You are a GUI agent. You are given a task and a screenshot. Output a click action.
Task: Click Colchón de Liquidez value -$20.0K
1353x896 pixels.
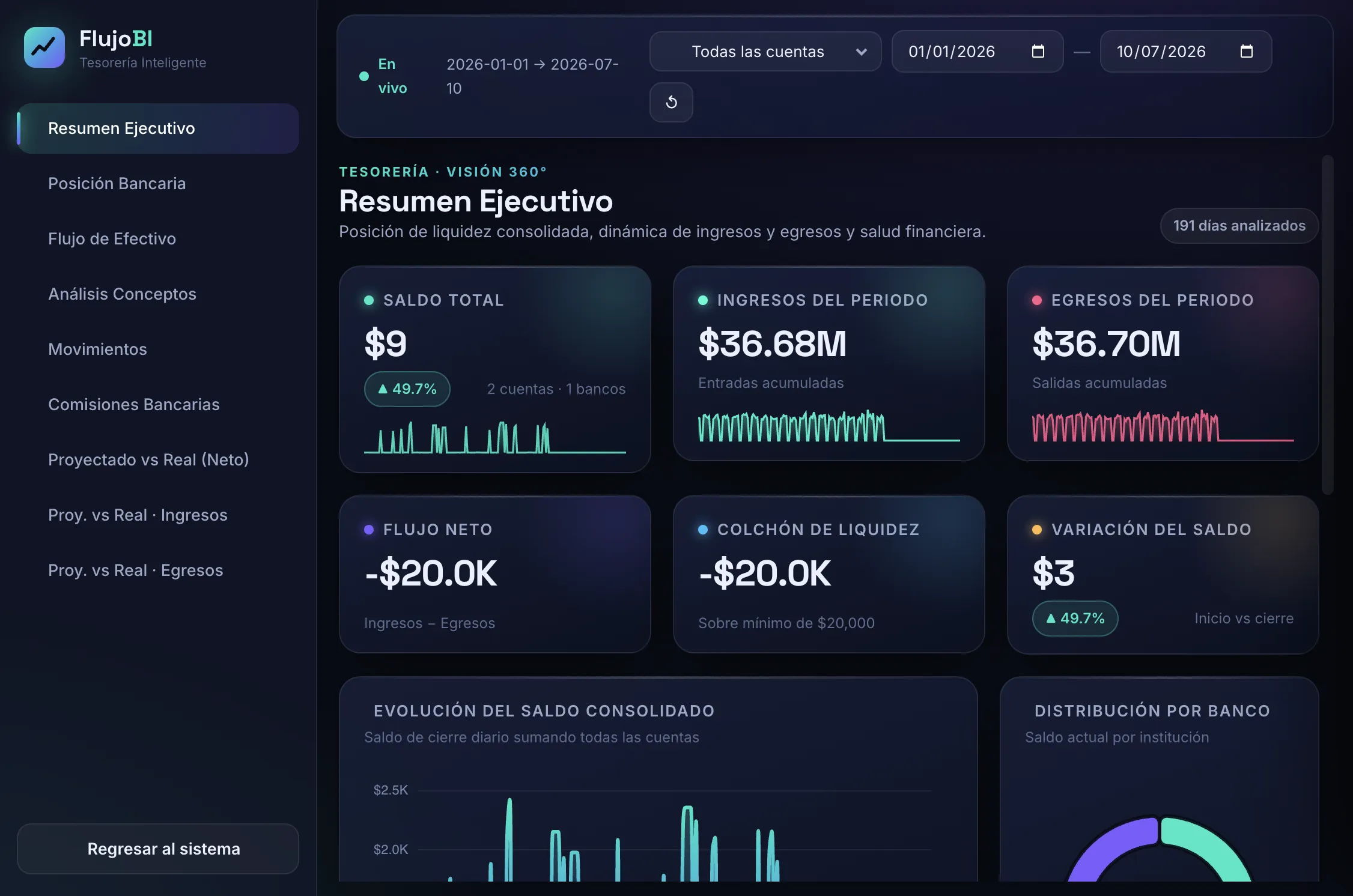(x=765, y=574)
